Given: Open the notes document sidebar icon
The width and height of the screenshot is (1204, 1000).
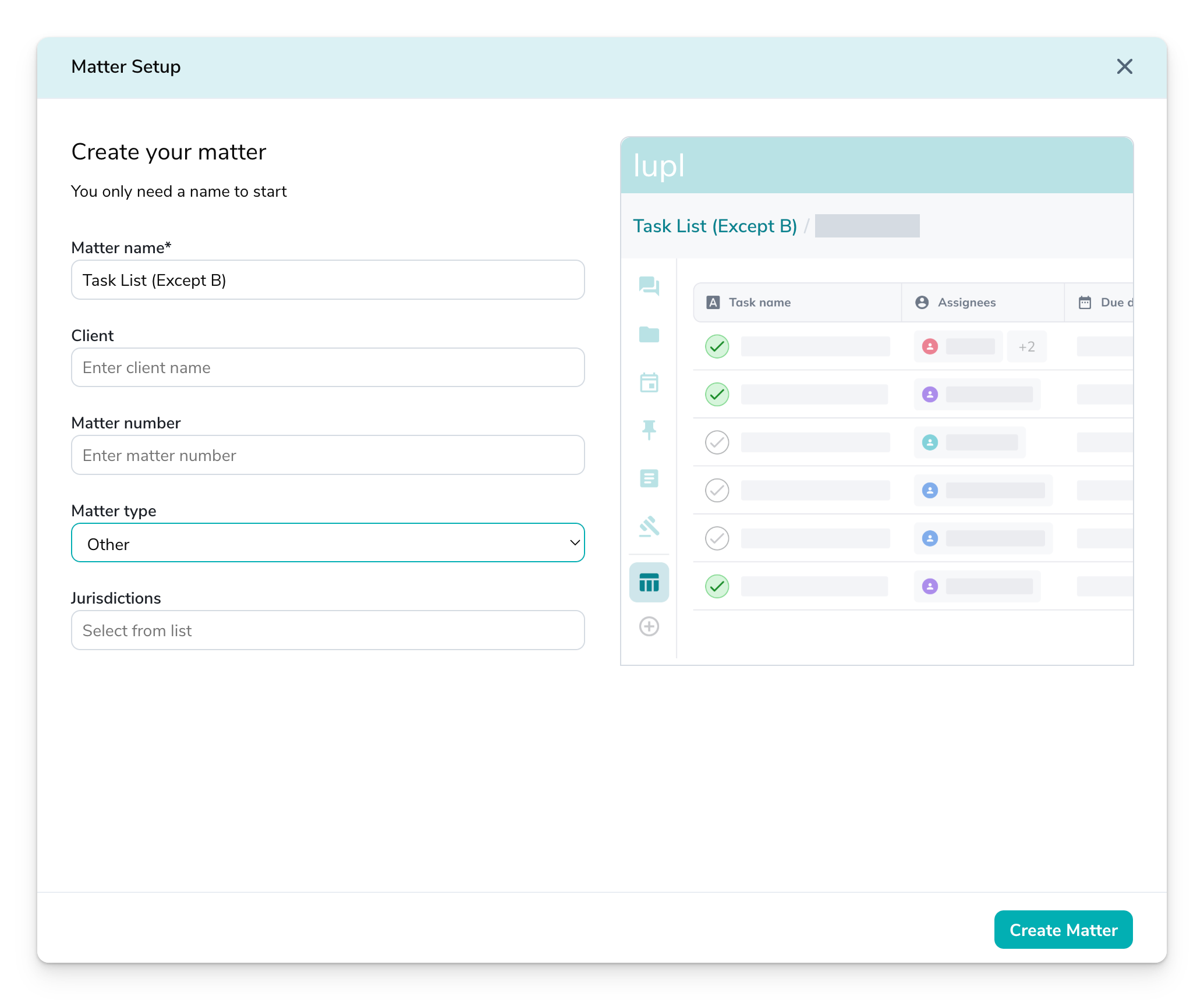Looking at the screenshot, I should coord(649,478).
